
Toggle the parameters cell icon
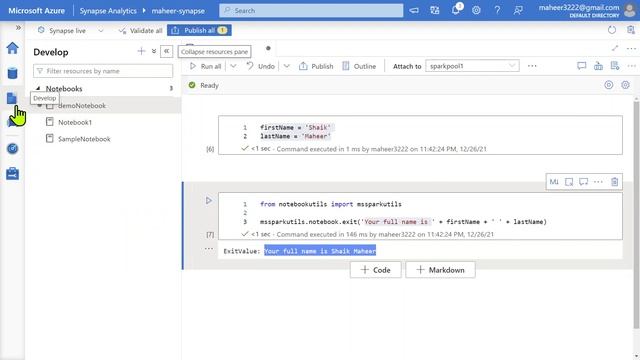(x=569, y=182)
